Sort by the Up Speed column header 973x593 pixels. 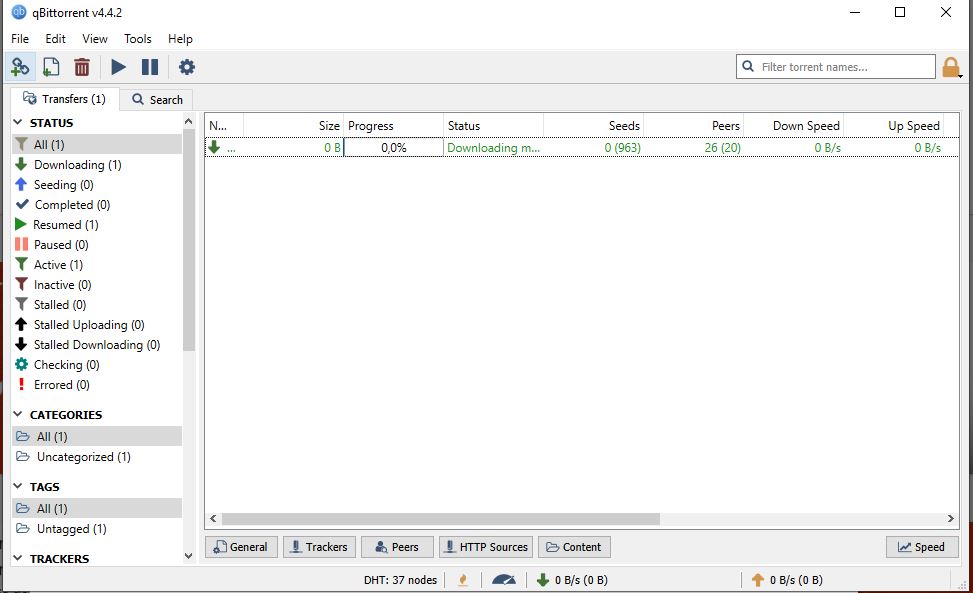pos(894,125)
